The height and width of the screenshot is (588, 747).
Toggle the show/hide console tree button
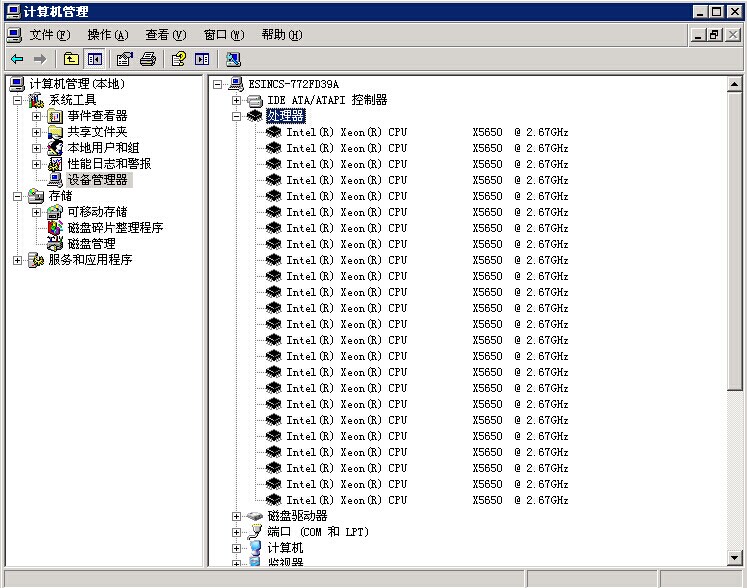pos(95,59)
